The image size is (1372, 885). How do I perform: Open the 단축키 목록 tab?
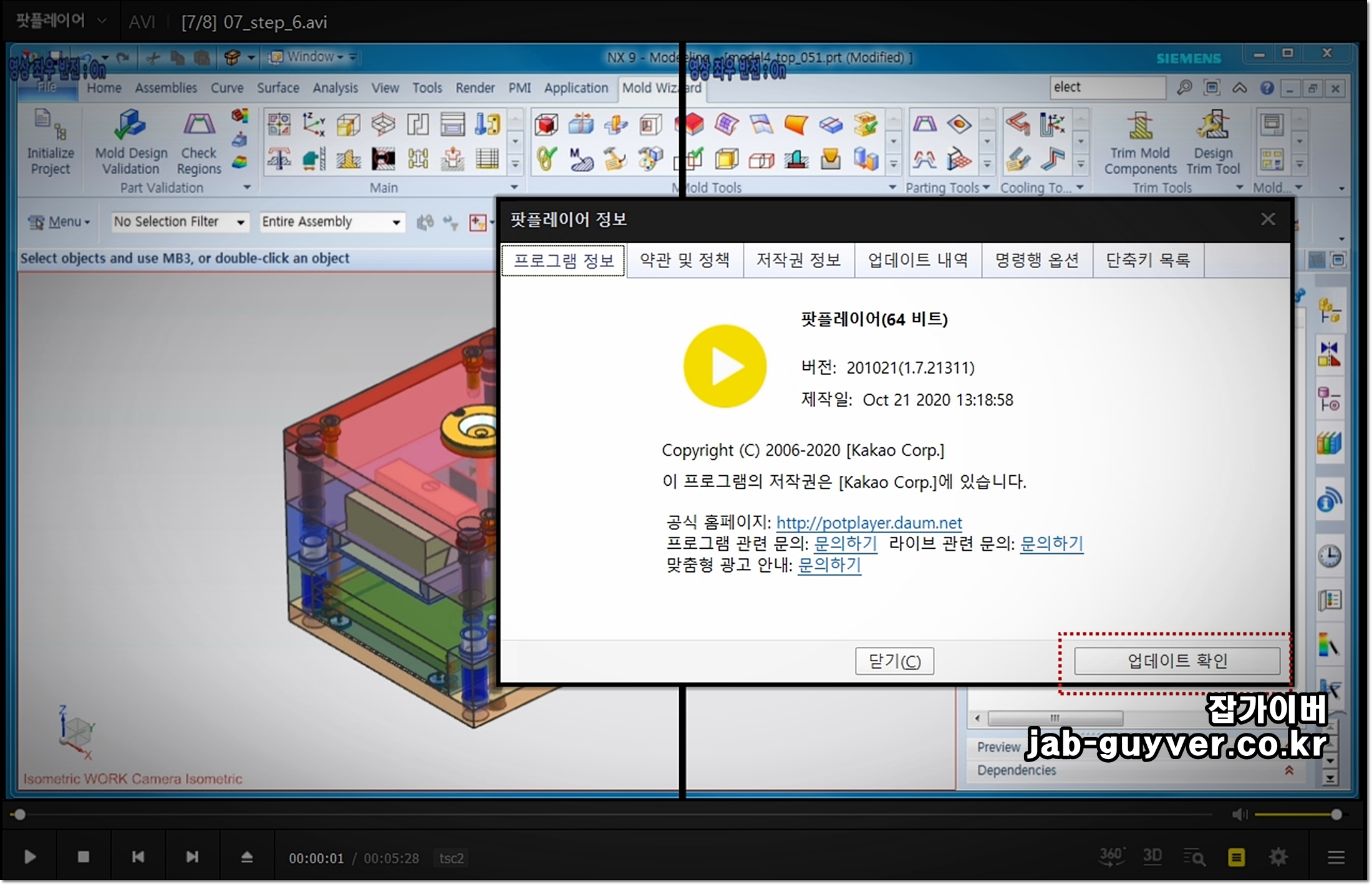point(1147,260)
